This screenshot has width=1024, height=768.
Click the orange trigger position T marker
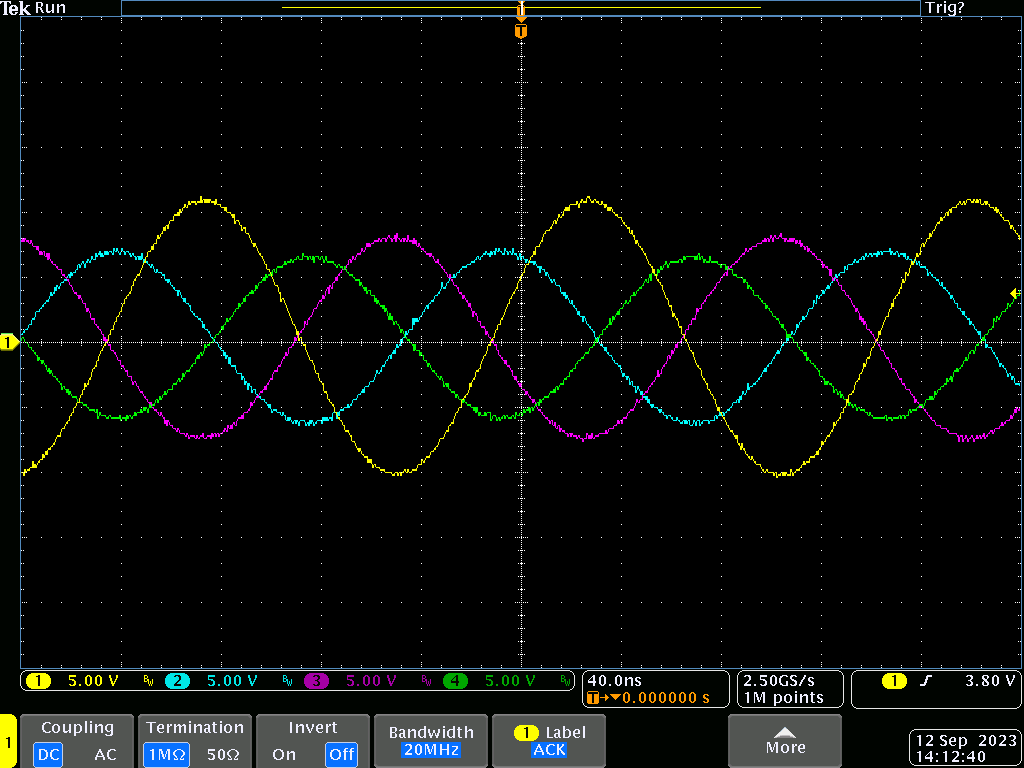520,31
